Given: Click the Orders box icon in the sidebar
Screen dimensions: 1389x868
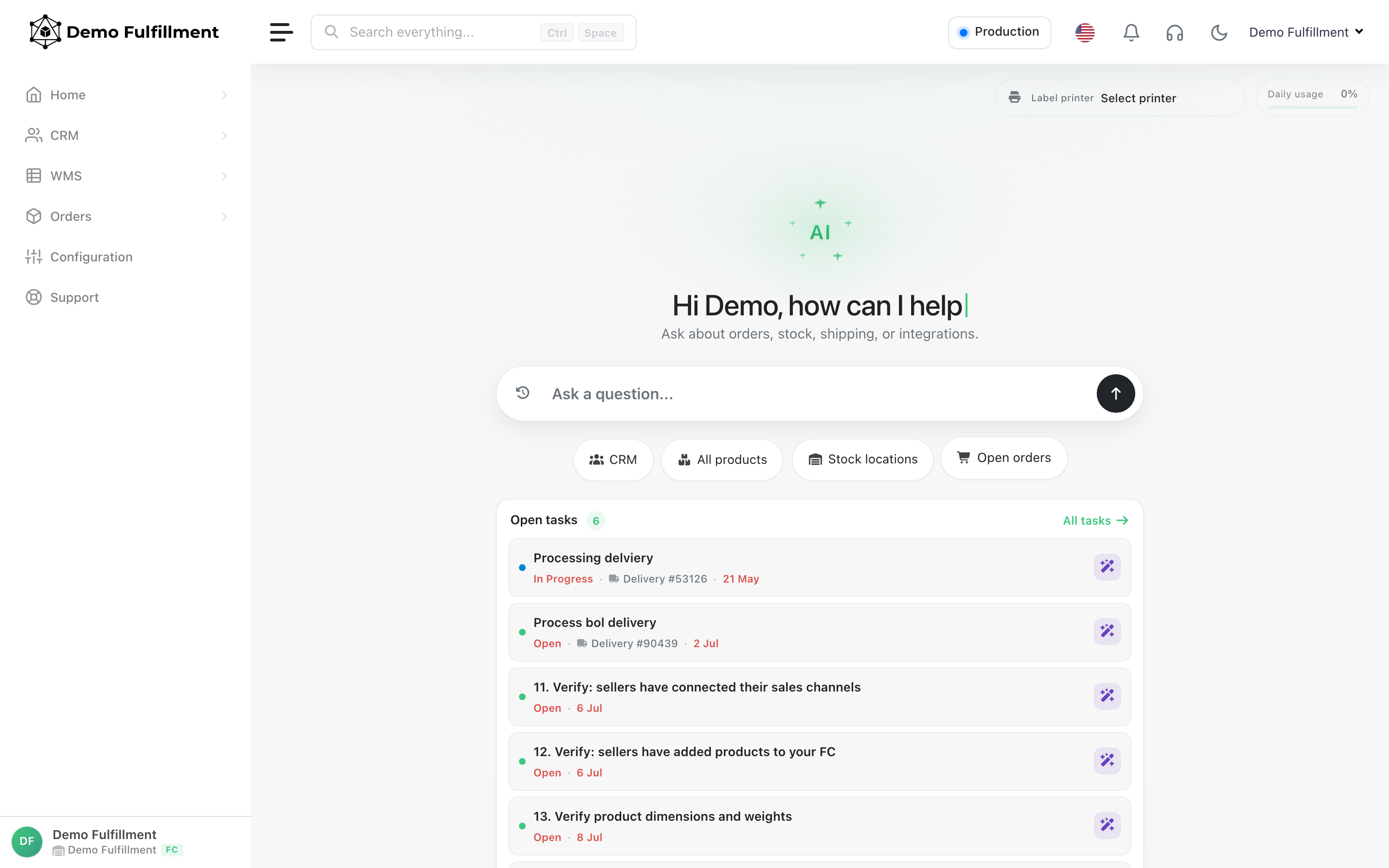Looking at the screenshot, I should [34, 216].
